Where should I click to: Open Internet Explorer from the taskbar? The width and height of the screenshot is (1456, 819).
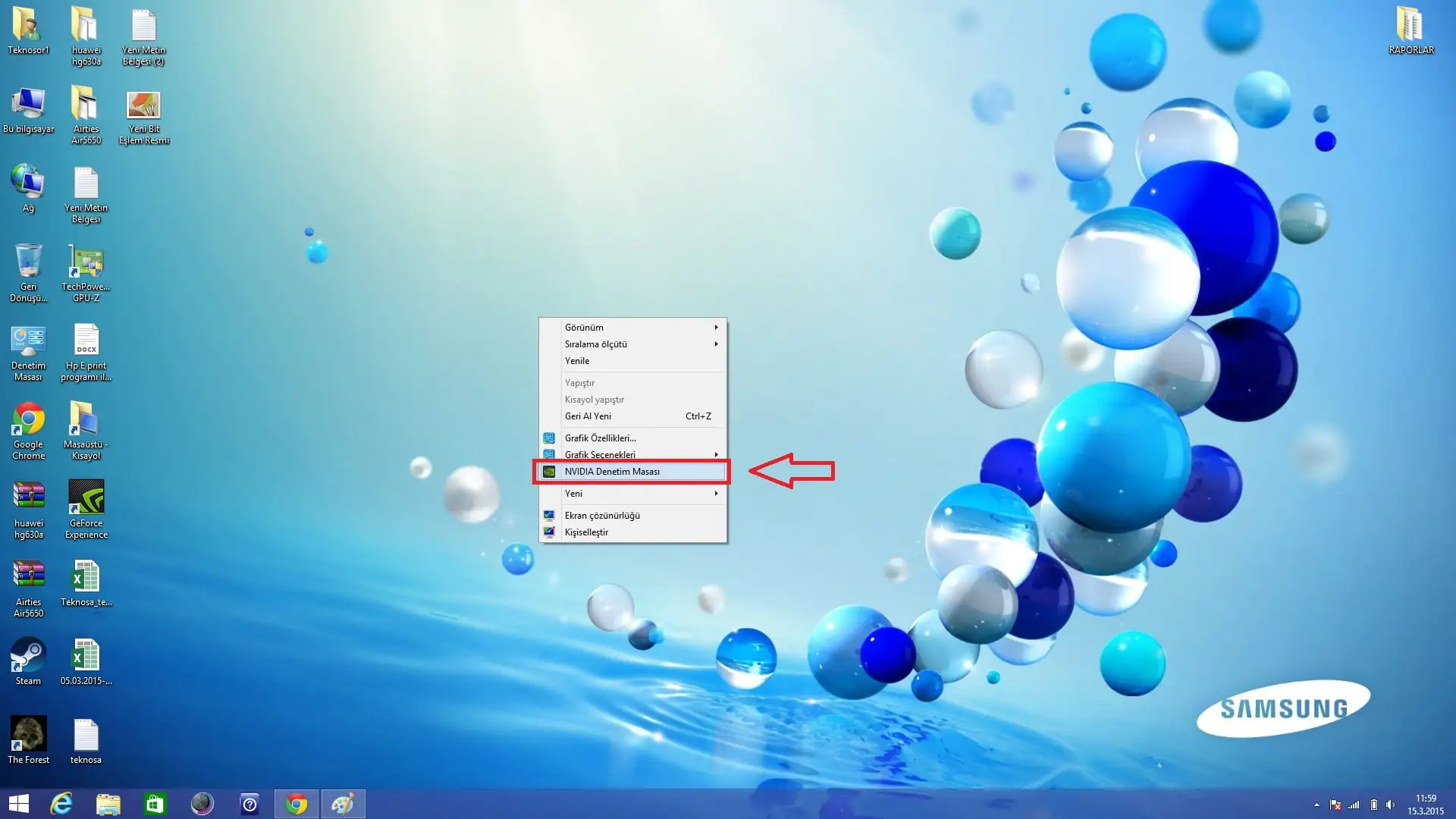click(61, 804)
